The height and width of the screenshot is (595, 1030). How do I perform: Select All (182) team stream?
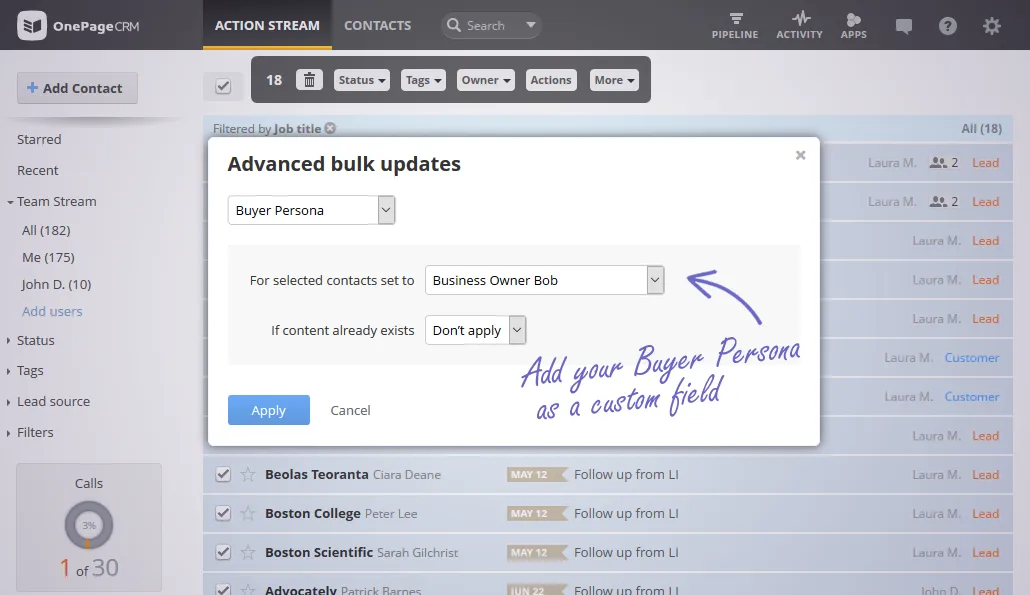click(x=46, y=230)
